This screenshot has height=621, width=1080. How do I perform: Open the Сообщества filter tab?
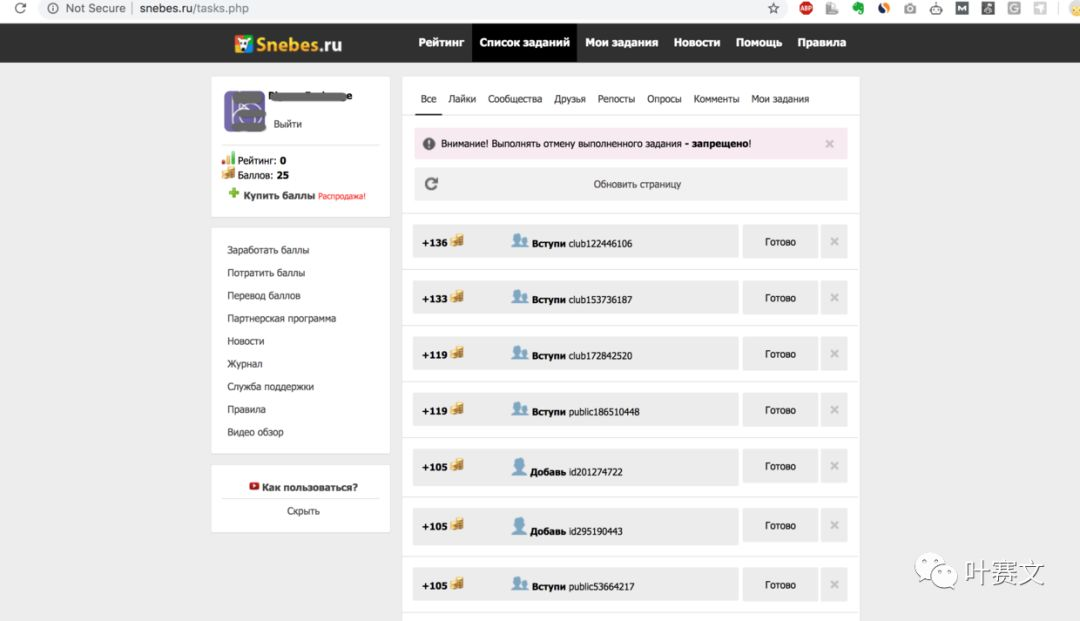point(515,99)
